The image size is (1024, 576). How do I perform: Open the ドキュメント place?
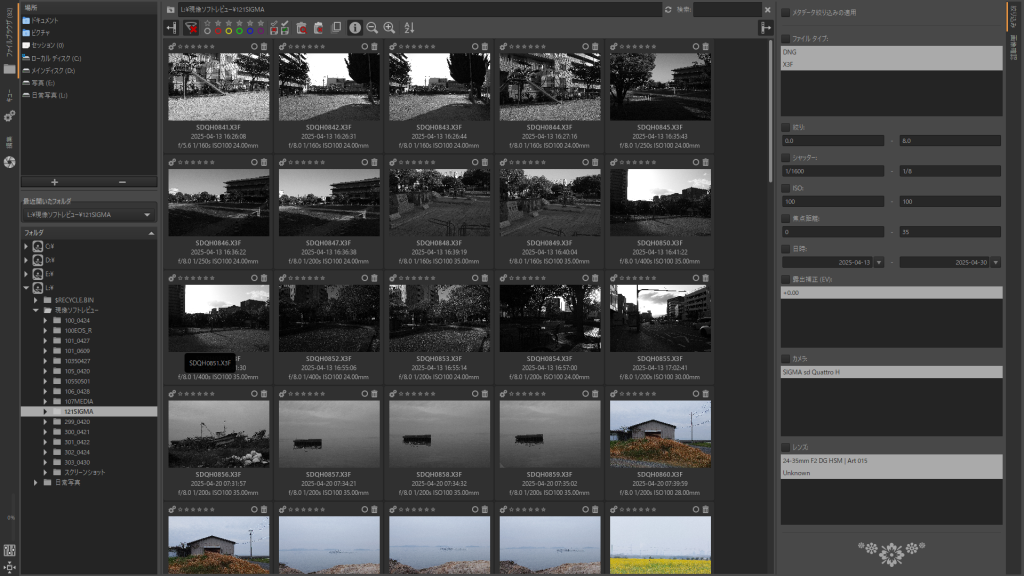pos(44,21)
